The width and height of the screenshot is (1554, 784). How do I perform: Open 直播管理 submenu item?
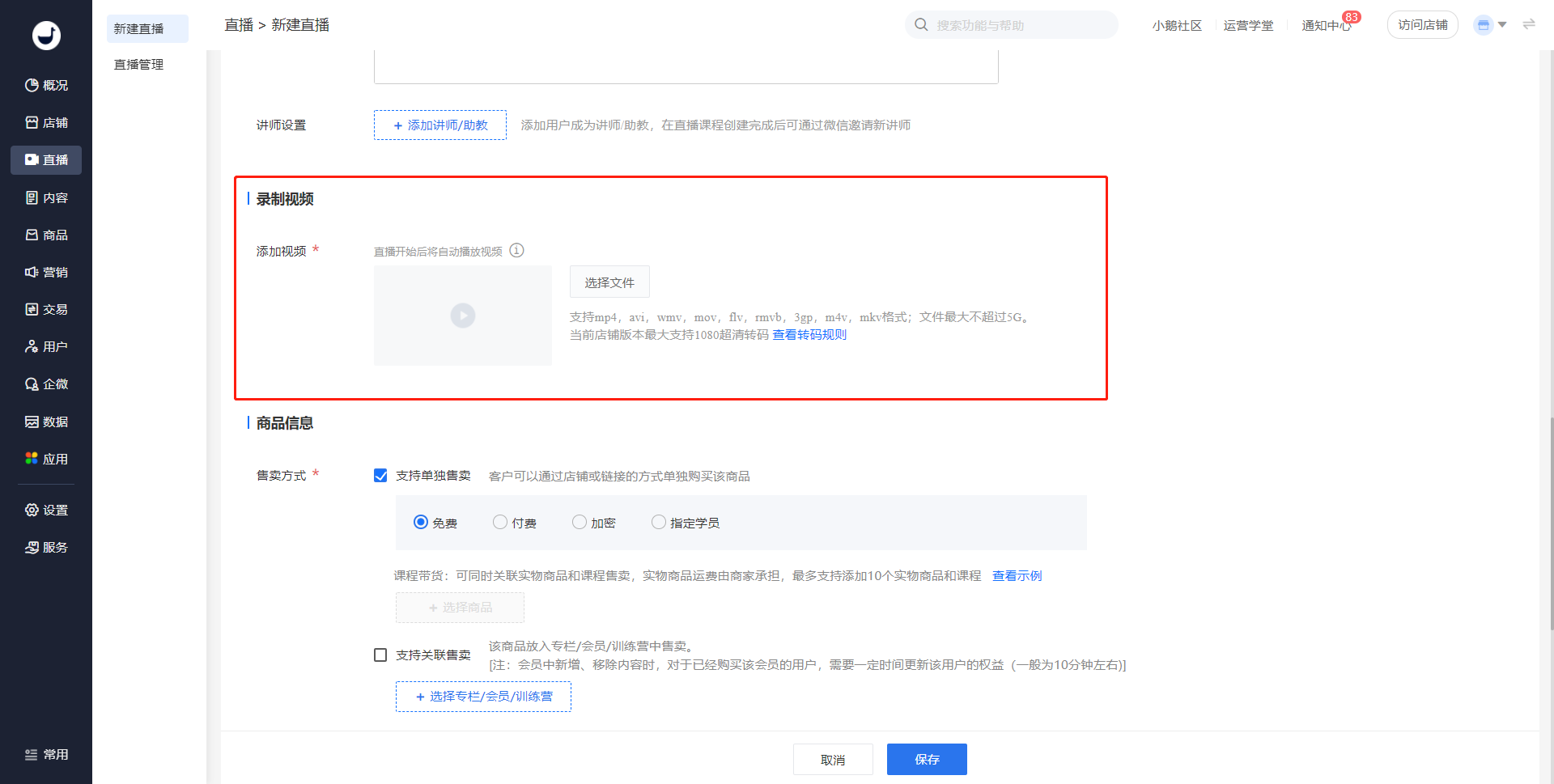pos(138,65)
